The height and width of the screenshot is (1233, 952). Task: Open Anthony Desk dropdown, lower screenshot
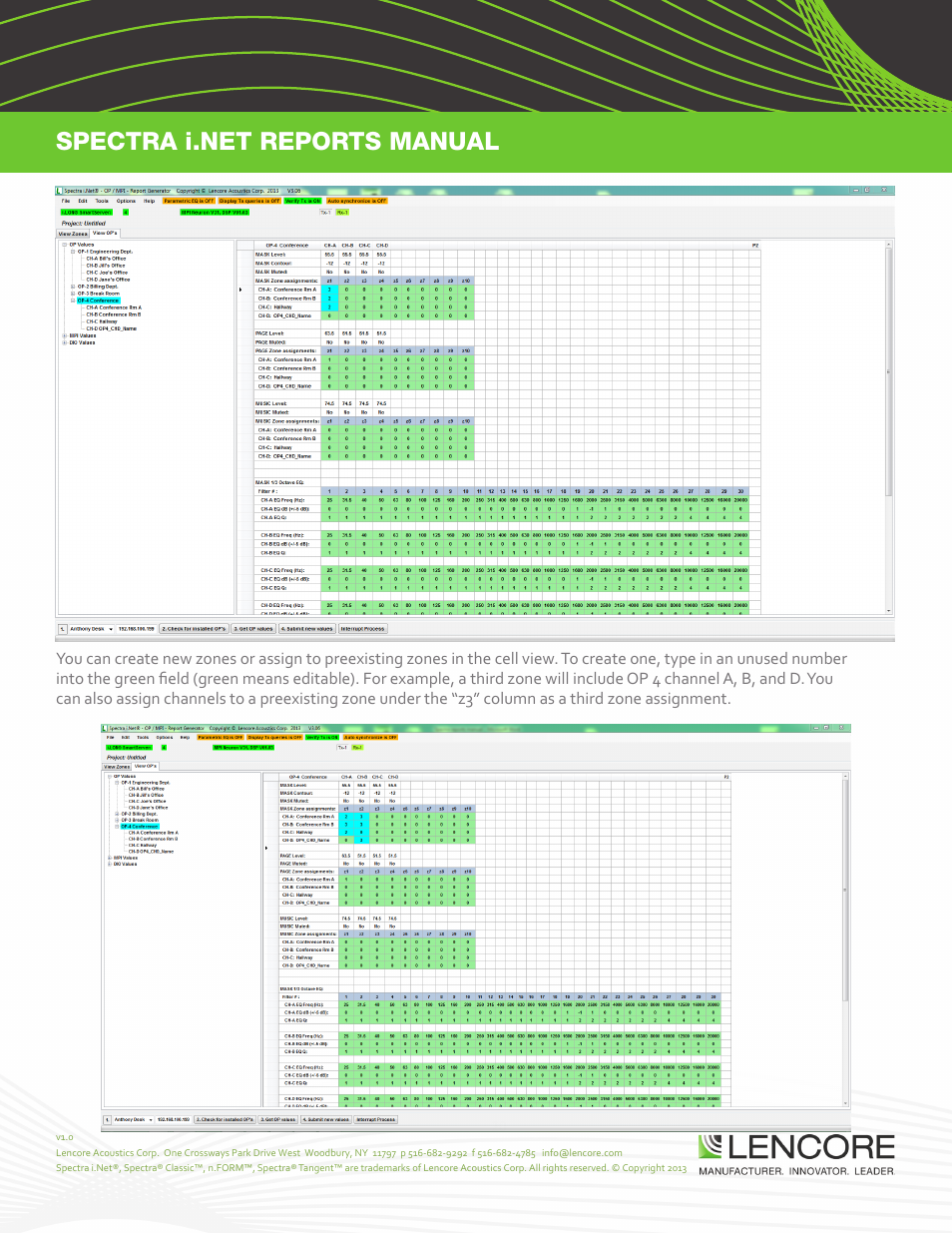[x=150, y=1119]
